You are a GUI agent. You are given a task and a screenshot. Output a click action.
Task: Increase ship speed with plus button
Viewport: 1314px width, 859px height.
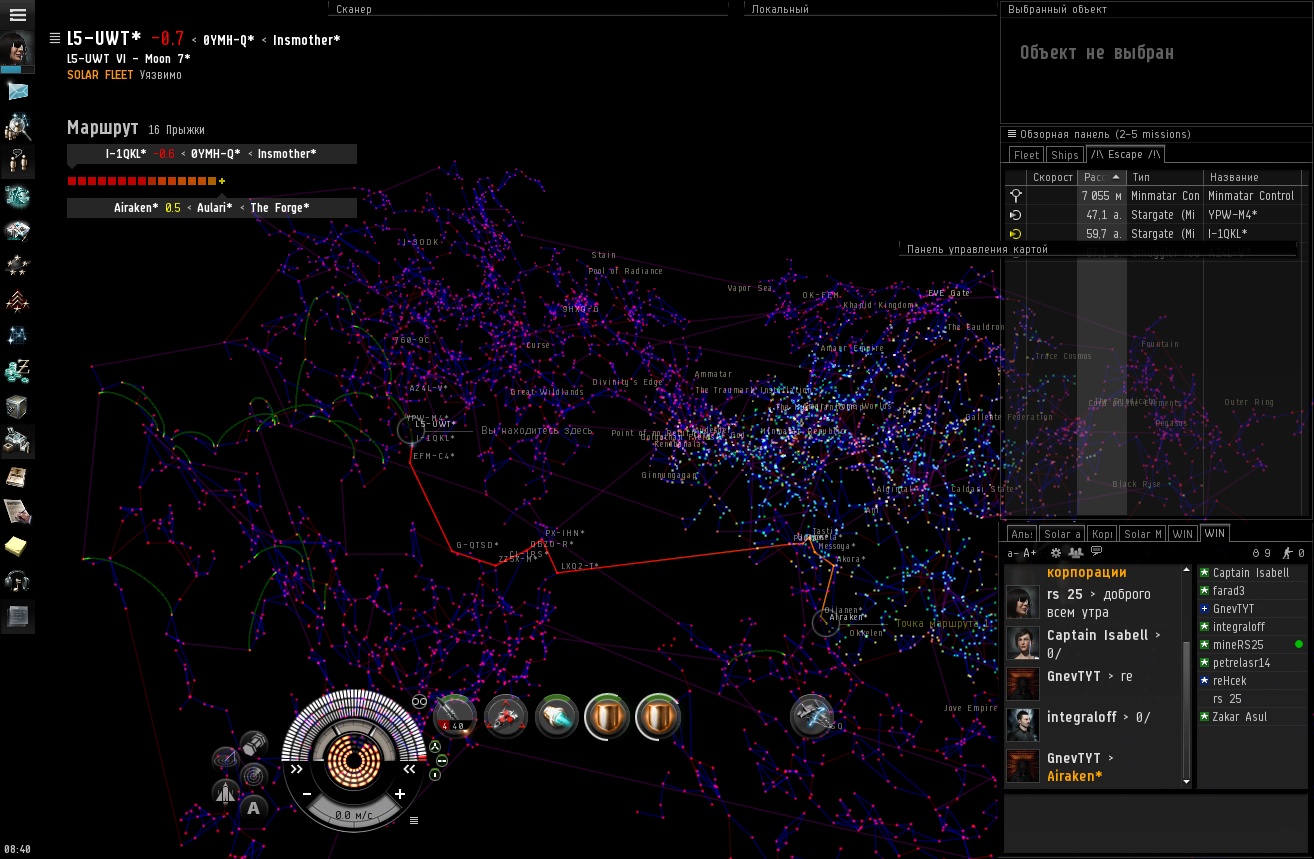(x=400, y=794)
